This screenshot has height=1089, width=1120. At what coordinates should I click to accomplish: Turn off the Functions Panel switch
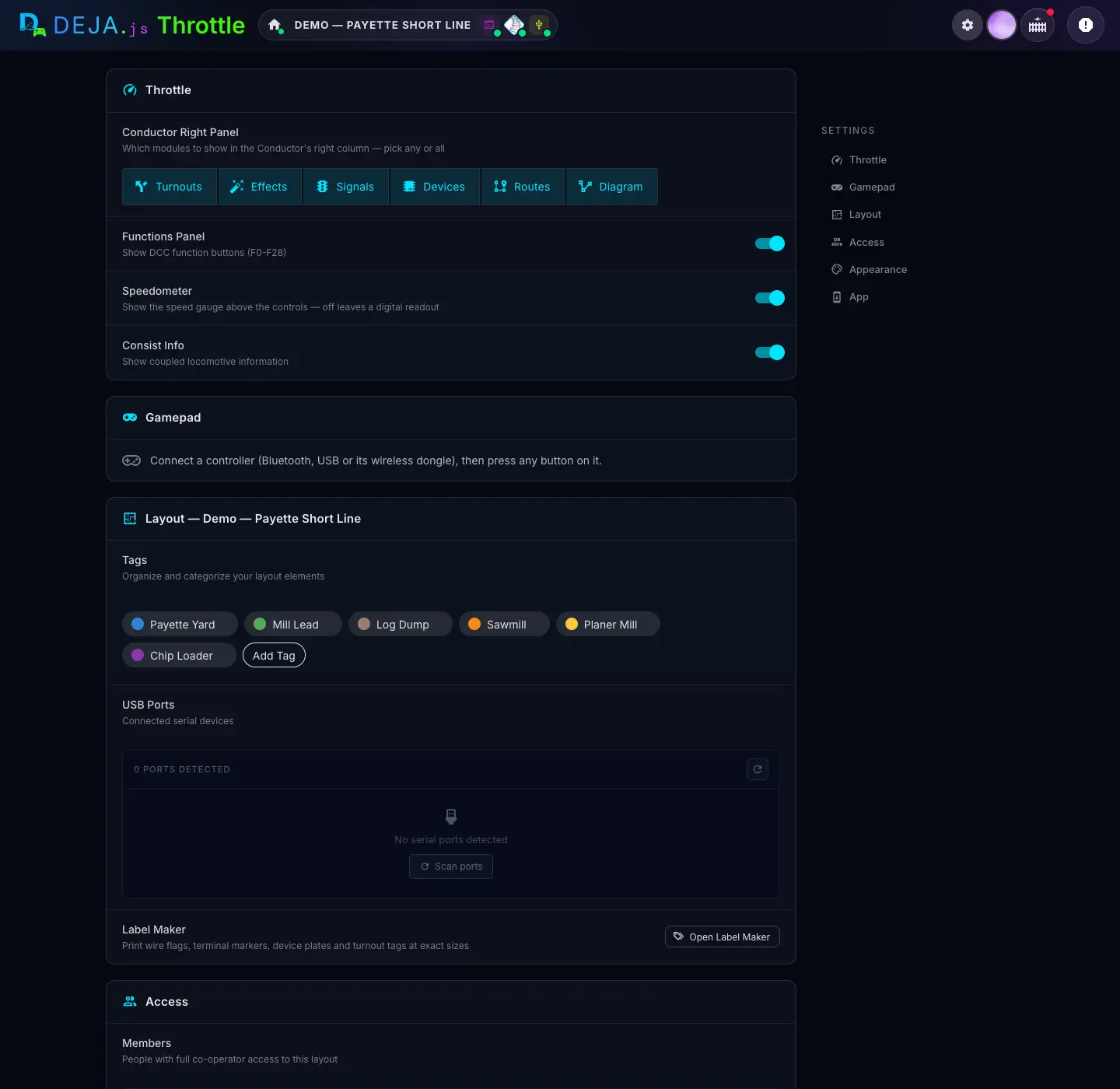770,243
